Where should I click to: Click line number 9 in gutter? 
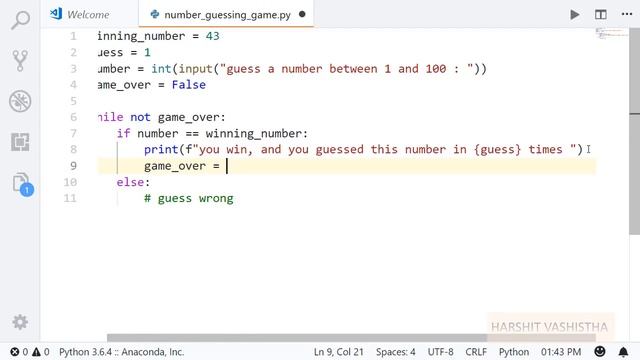coord(73,166)
